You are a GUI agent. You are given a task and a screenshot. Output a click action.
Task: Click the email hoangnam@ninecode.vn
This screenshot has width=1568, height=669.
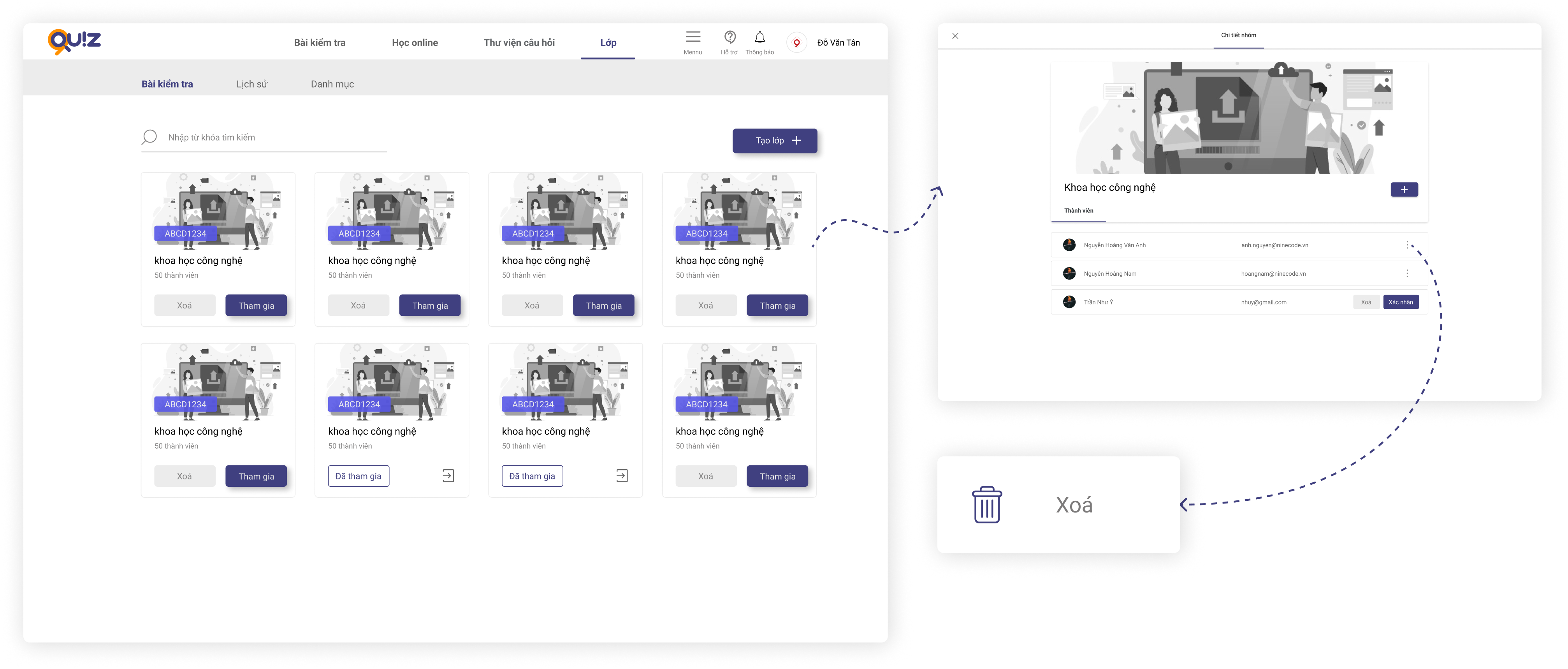1273,274
